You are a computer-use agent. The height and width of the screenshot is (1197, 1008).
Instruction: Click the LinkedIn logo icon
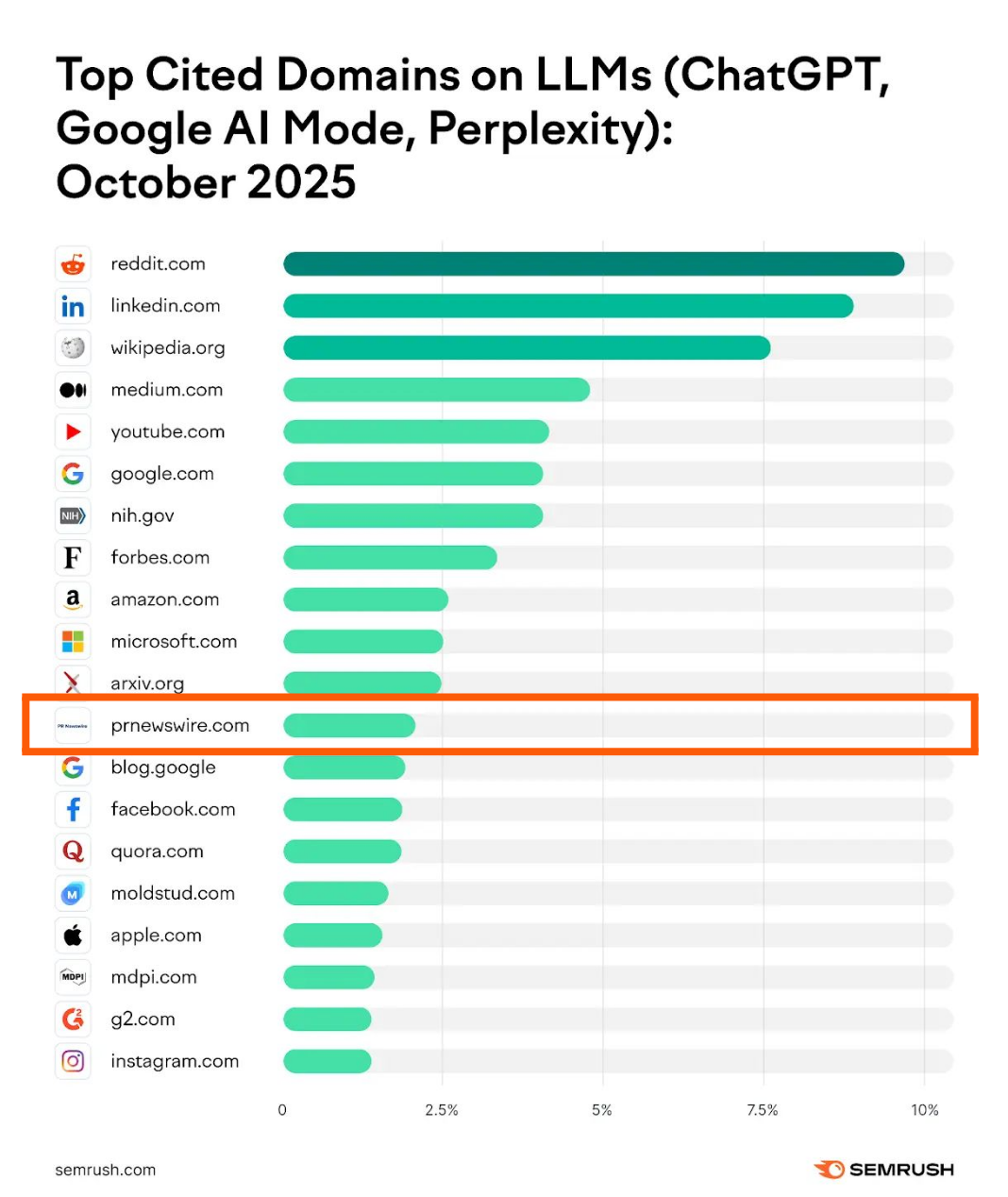click(x=73, y=306)
